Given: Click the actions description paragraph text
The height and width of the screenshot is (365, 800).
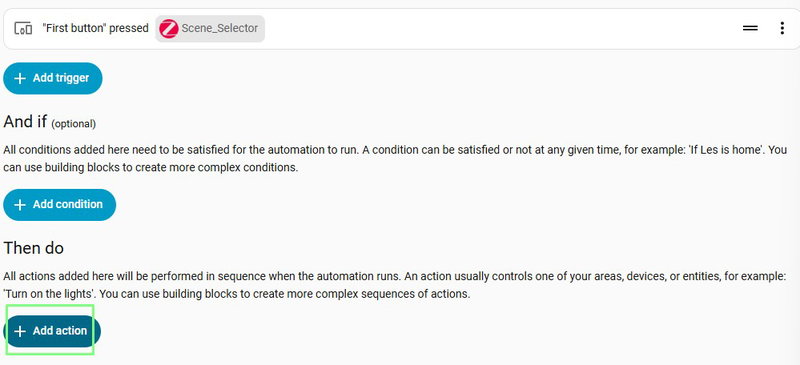Looking at the screenshot, I should tap(394, 285).
